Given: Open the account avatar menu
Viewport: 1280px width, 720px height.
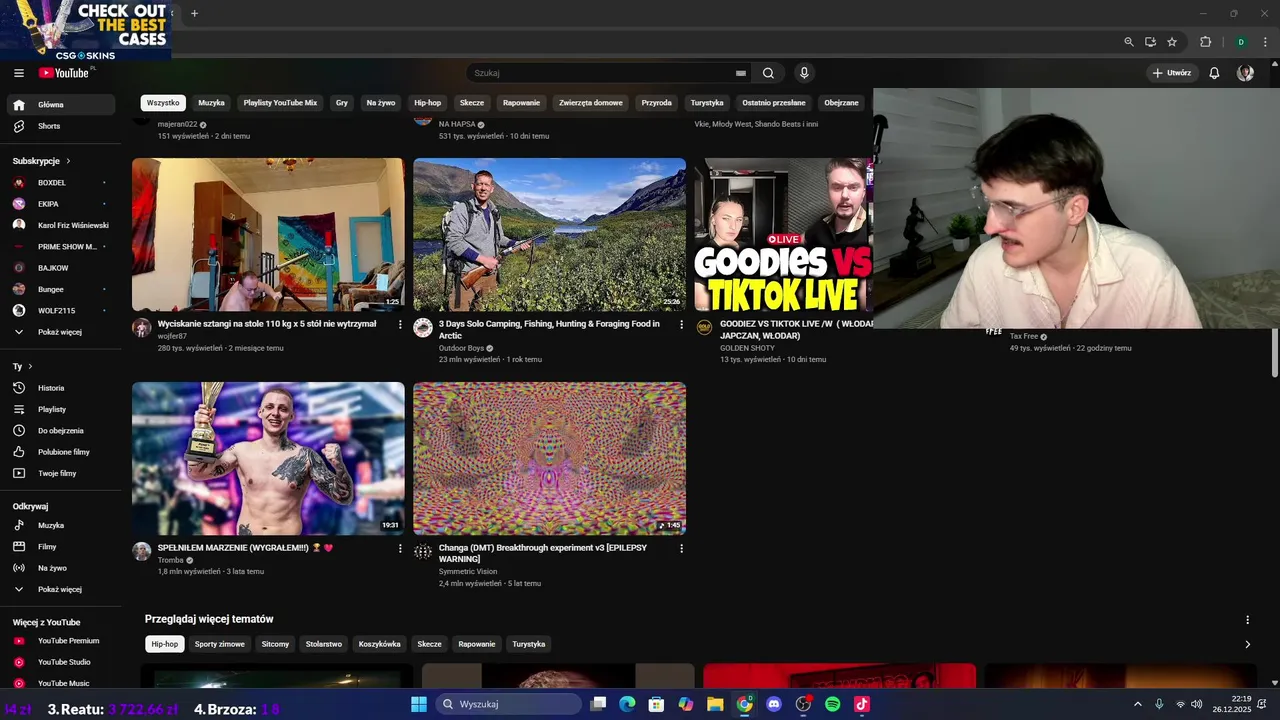Looking at the screenshot, I should [1245, 73].
